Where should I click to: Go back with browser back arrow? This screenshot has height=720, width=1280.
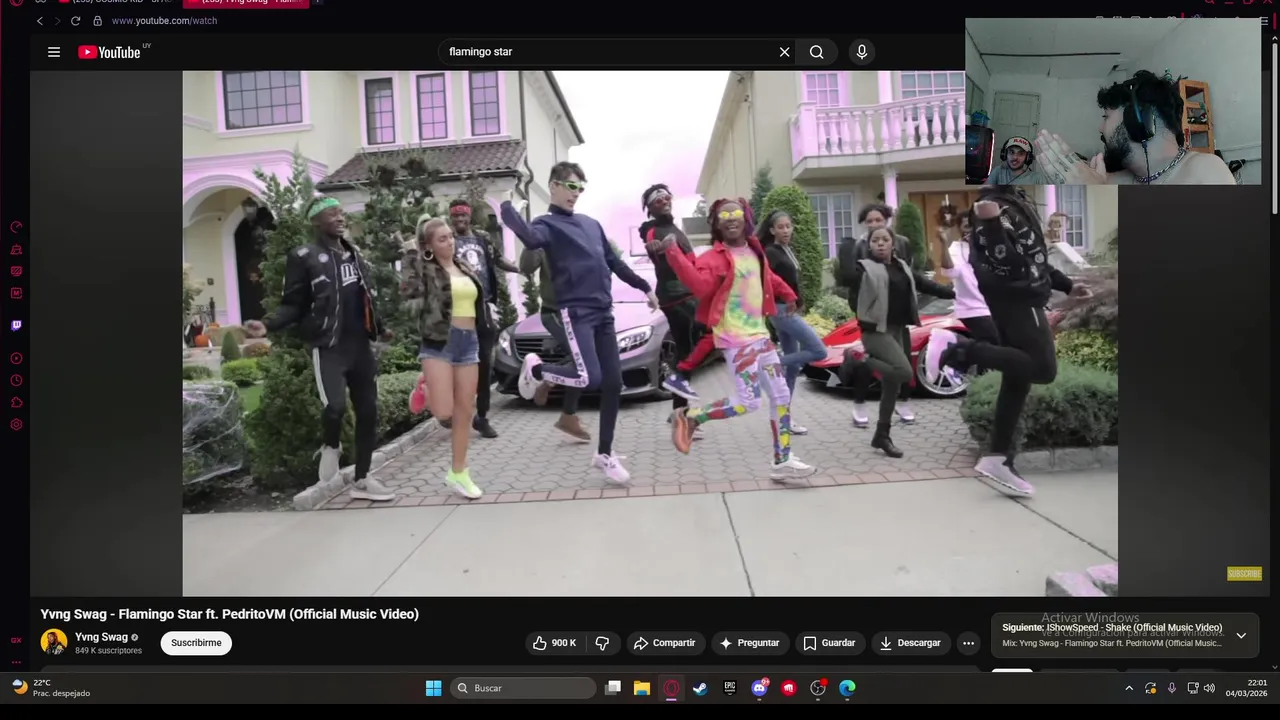point(40,21)
